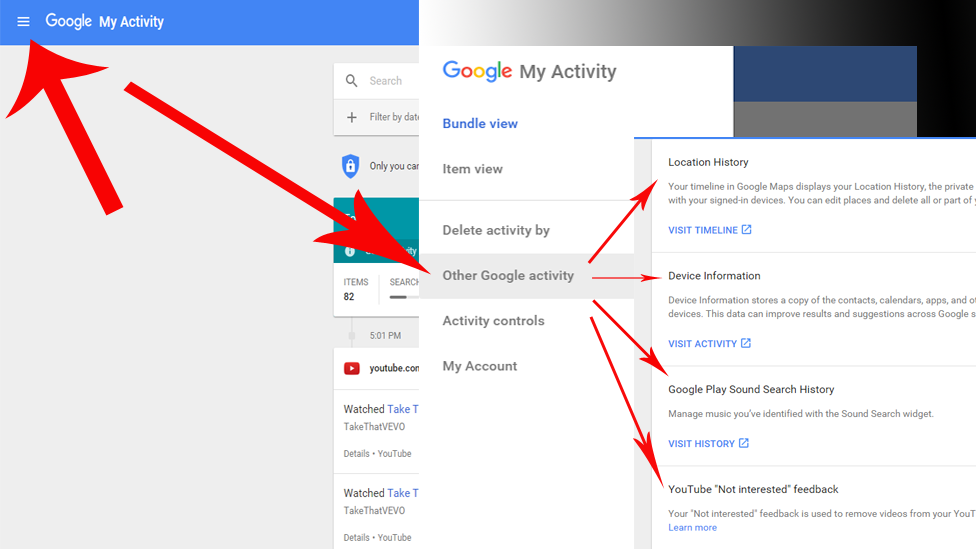The width and height of the screenshot is (976, 549).
Task: Click the external link icon beside VISIT ACTIVITY
Action: (x=746, y=343)
